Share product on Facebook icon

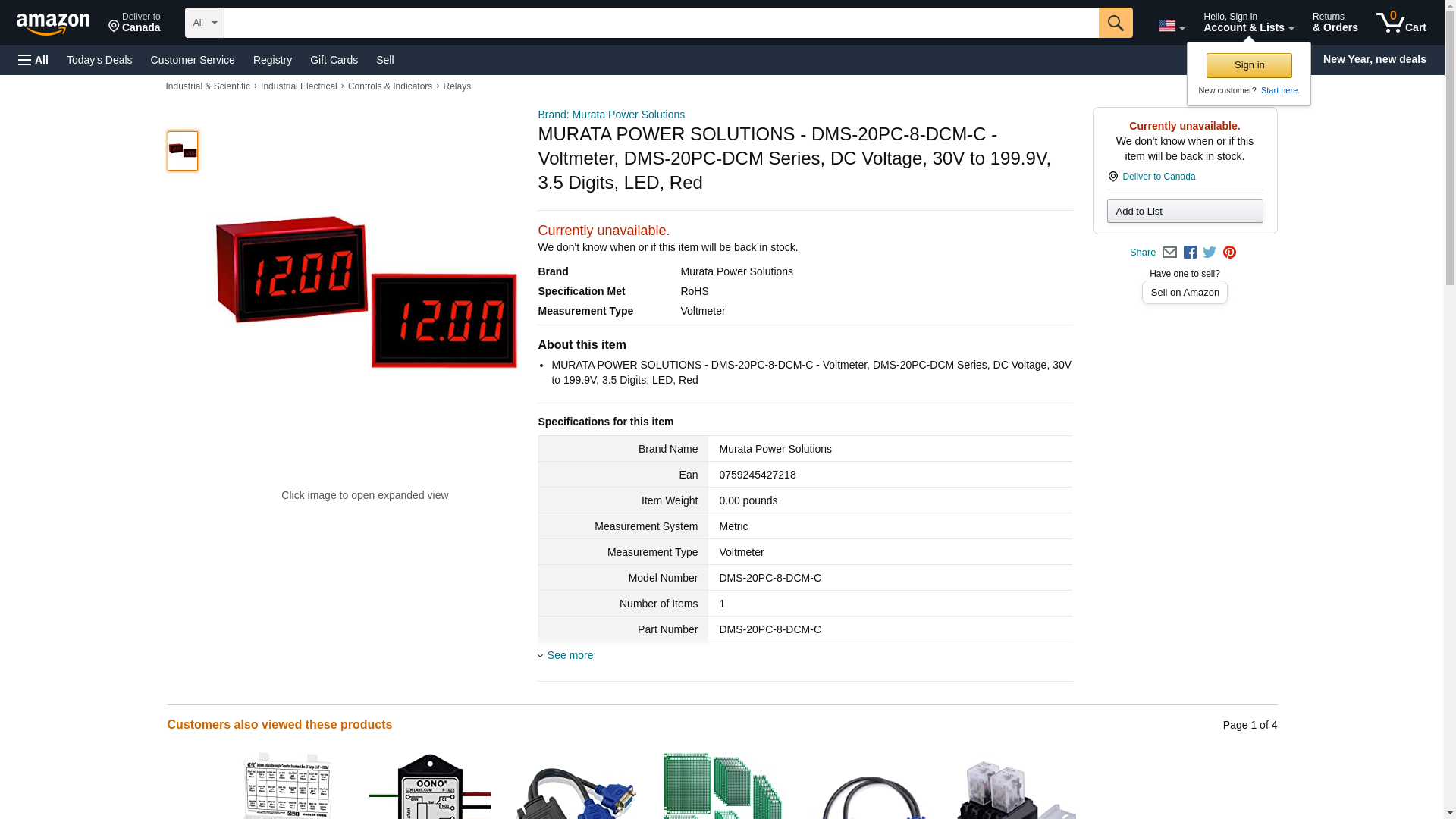coord(1190,253)
